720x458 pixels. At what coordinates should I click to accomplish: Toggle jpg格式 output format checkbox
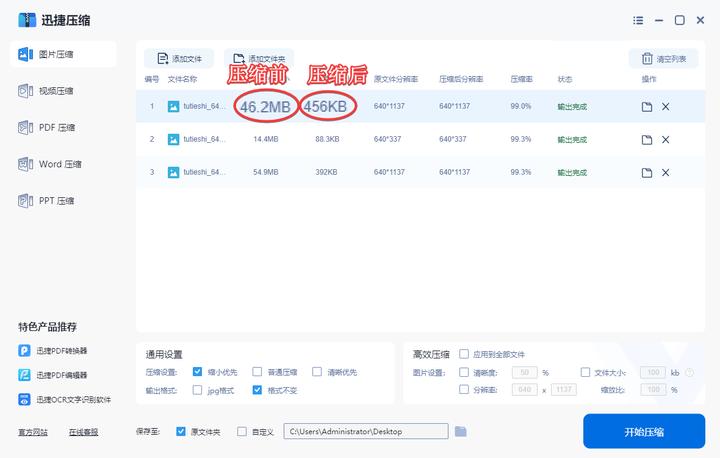pyautogui.click(x=197, y=390)
